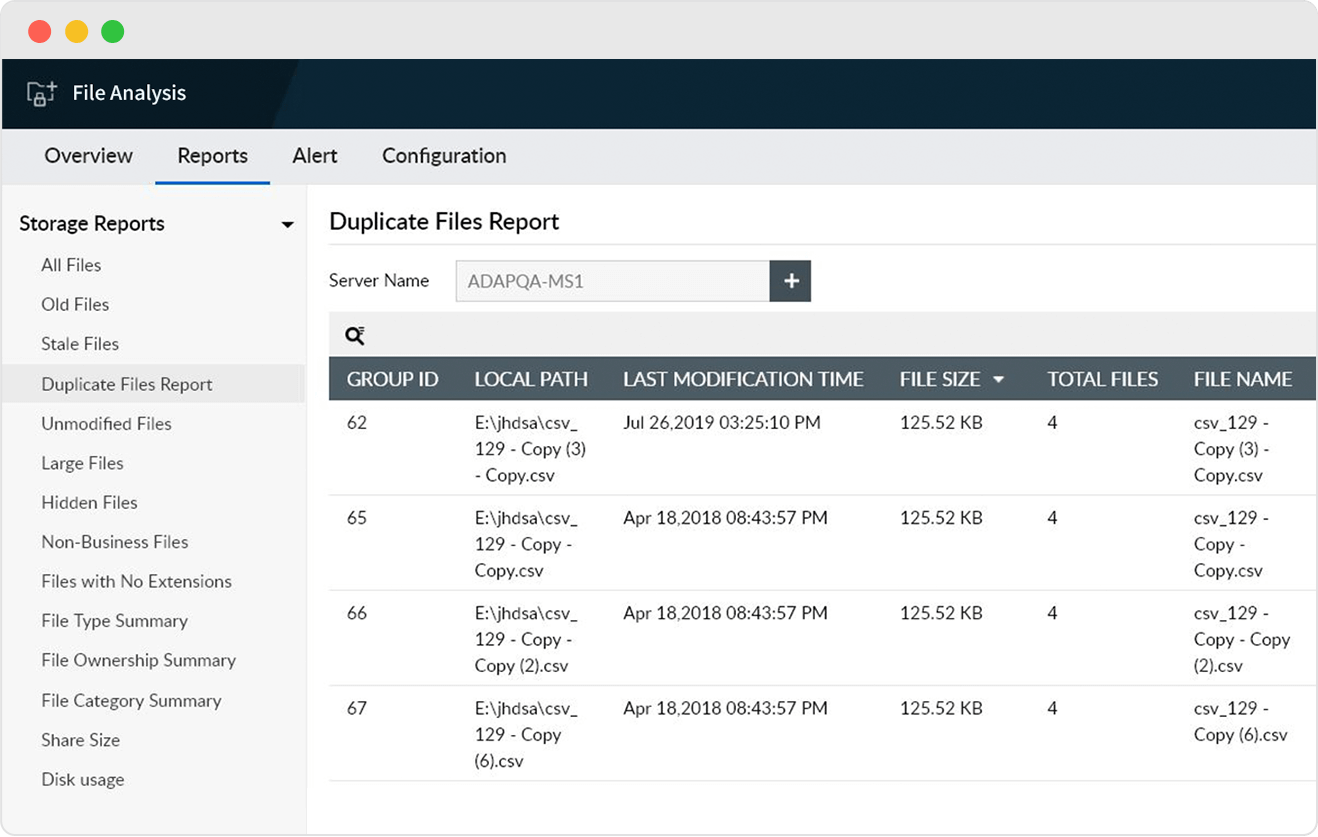The width and height of the screenshot is (1318, 837).
Task: View the Disk usage report
Action: point(82,779)
